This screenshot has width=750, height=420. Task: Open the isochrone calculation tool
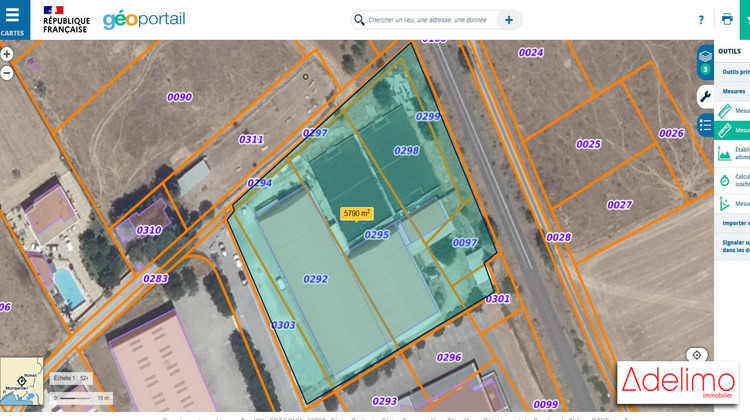coord(726,179)
